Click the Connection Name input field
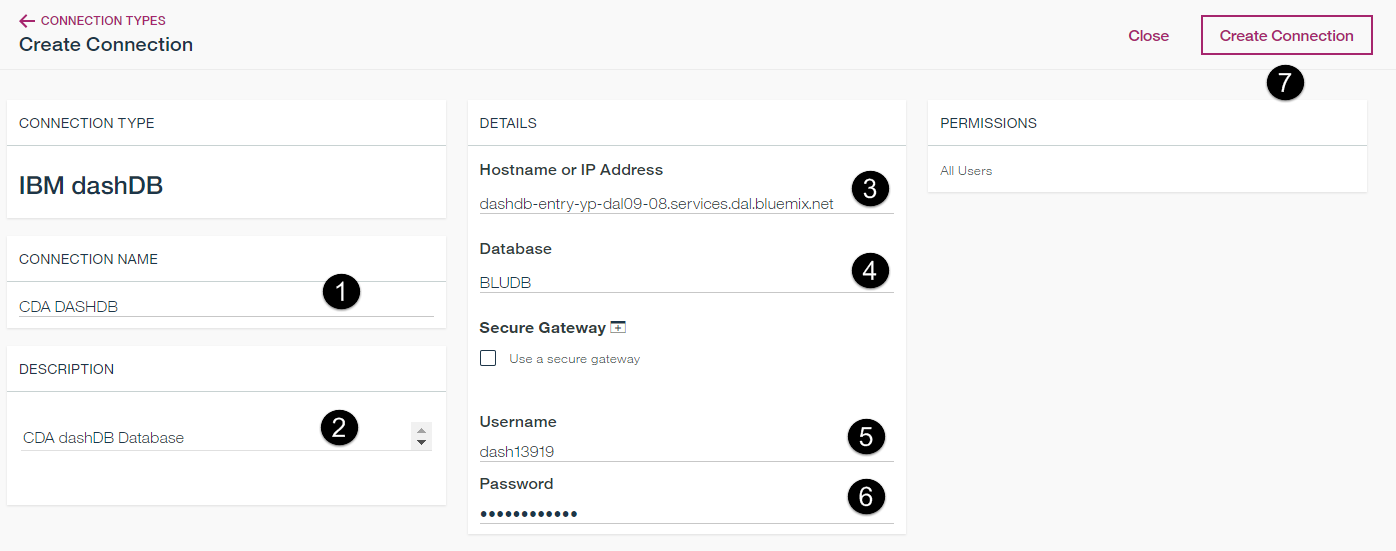The height and width of the screenshot is (551, 1396). [x=226, y=306]
